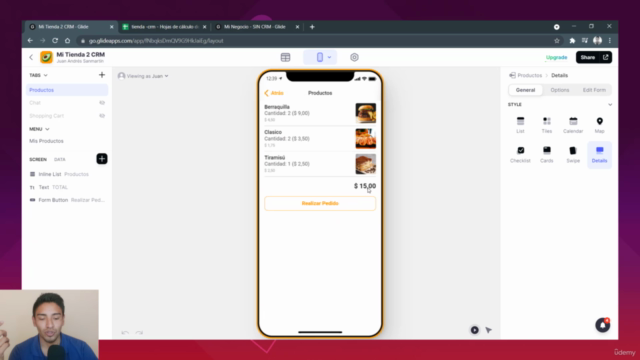Screen dimensions: 640x360
Task: Close the Mi Tienda 2 CRM browser tab
Action: 112,27
